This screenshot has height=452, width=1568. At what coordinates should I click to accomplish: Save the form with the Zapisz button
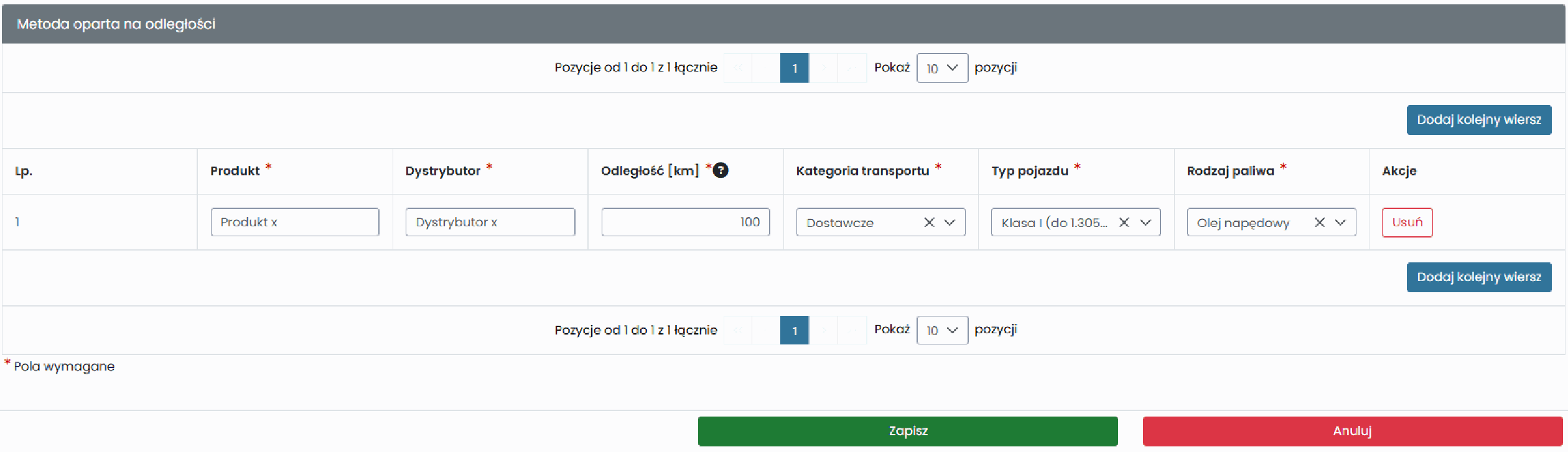[x=908, y=431]
